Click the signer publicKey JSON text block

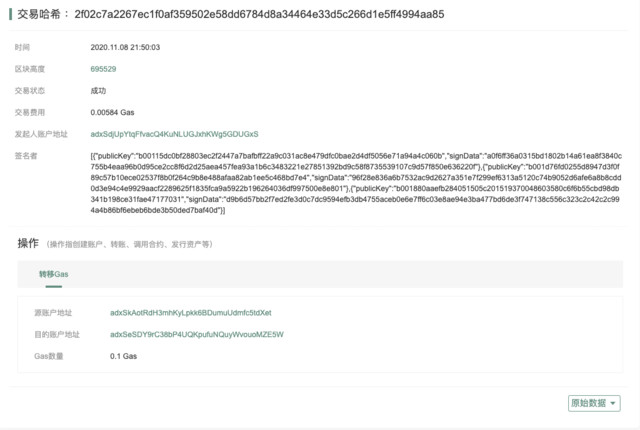[x=356, y=183]
